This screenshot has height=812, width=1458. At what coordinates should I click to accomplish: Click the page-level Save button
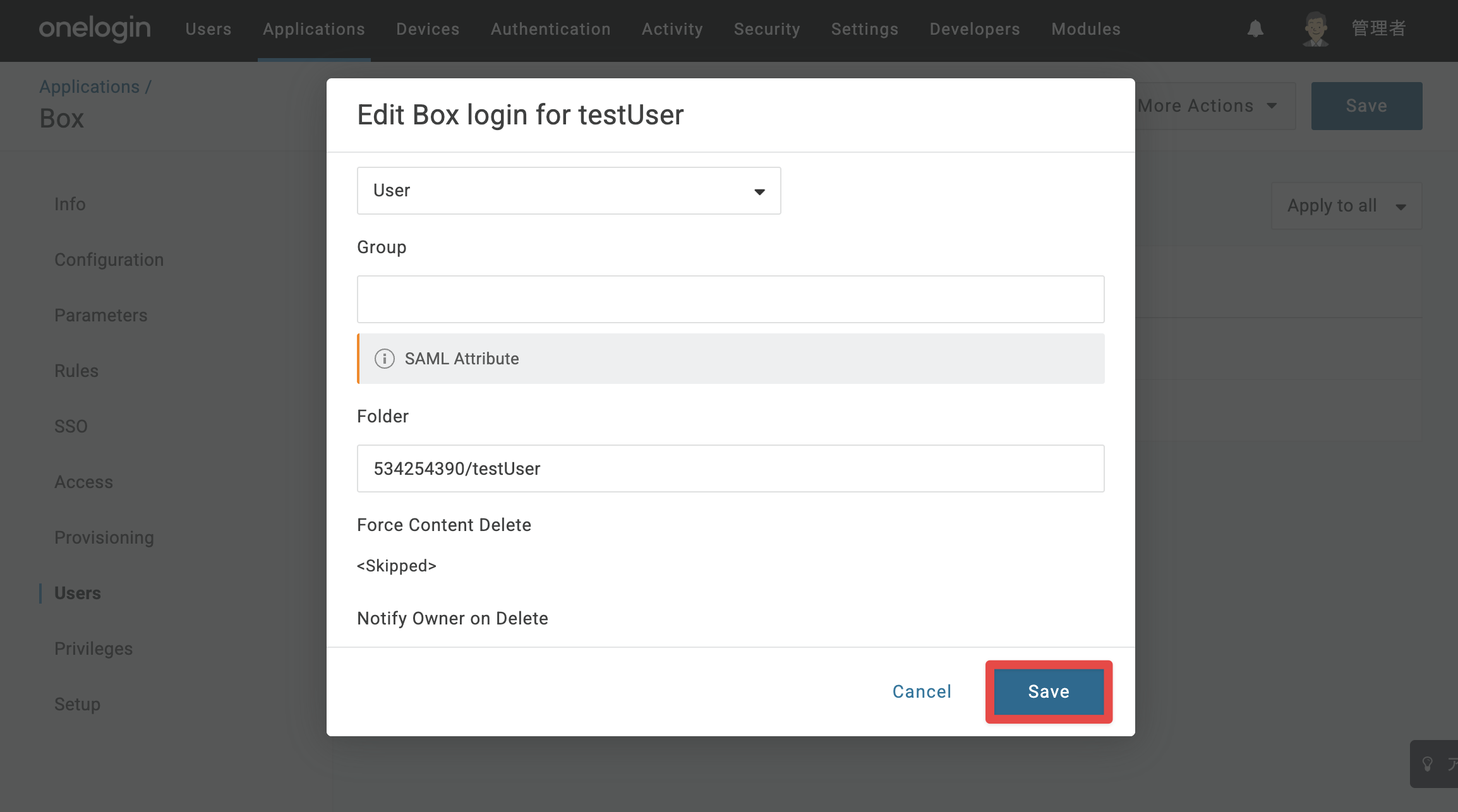[1366, 106]
